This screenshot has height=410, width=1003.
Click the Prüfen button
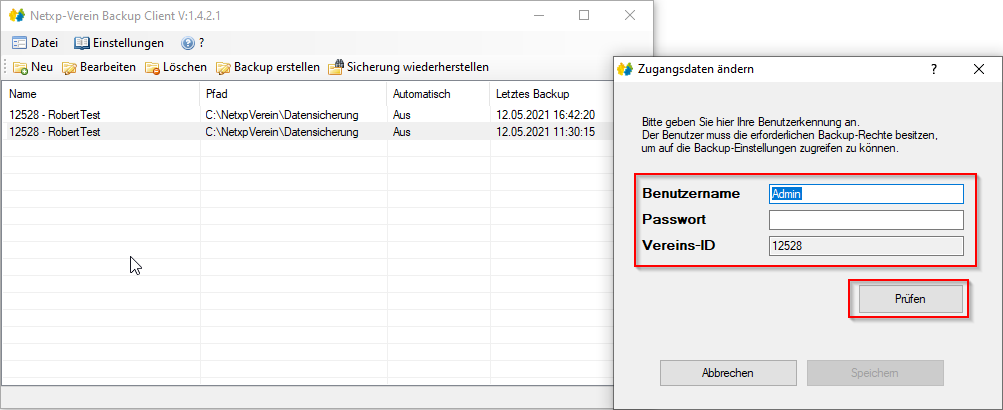click(910, 299)
